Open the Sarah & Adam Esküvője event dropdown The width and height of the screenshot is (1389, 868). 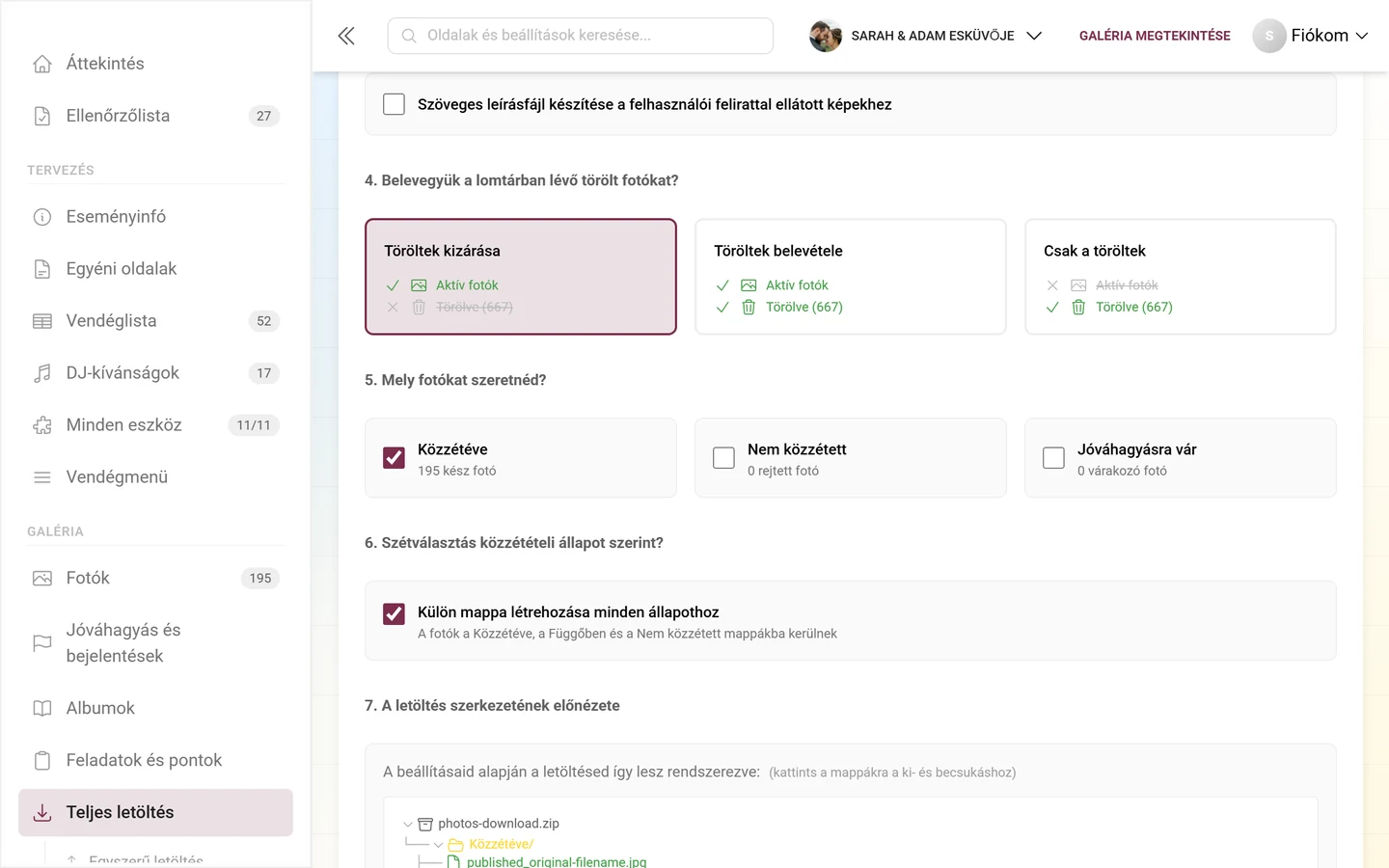pyautogui.click(x=926, y=36)
